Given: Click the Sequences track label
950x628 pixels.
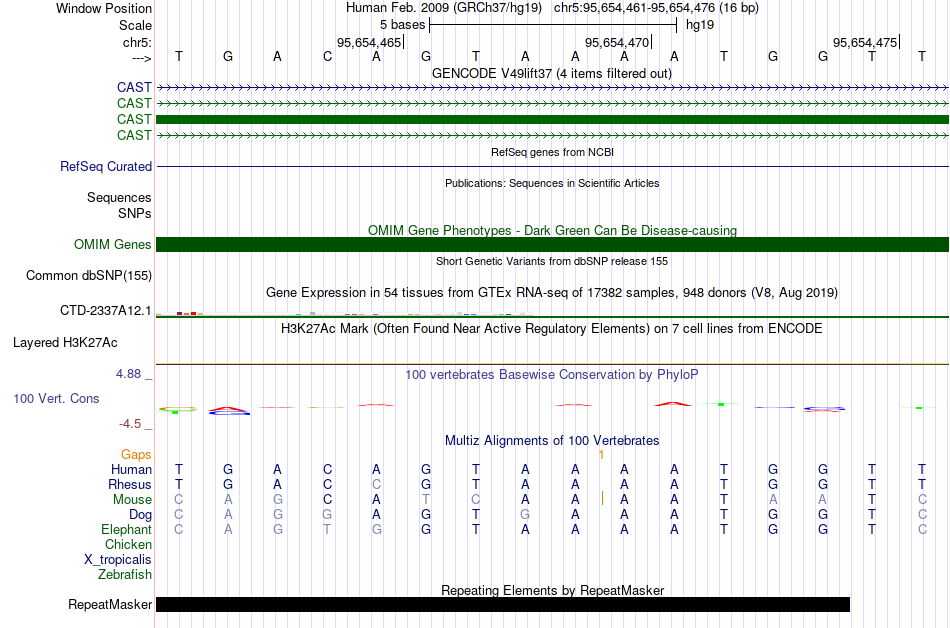Looking at the screenshot, I should pyautogui.click(x=119, y=197).
